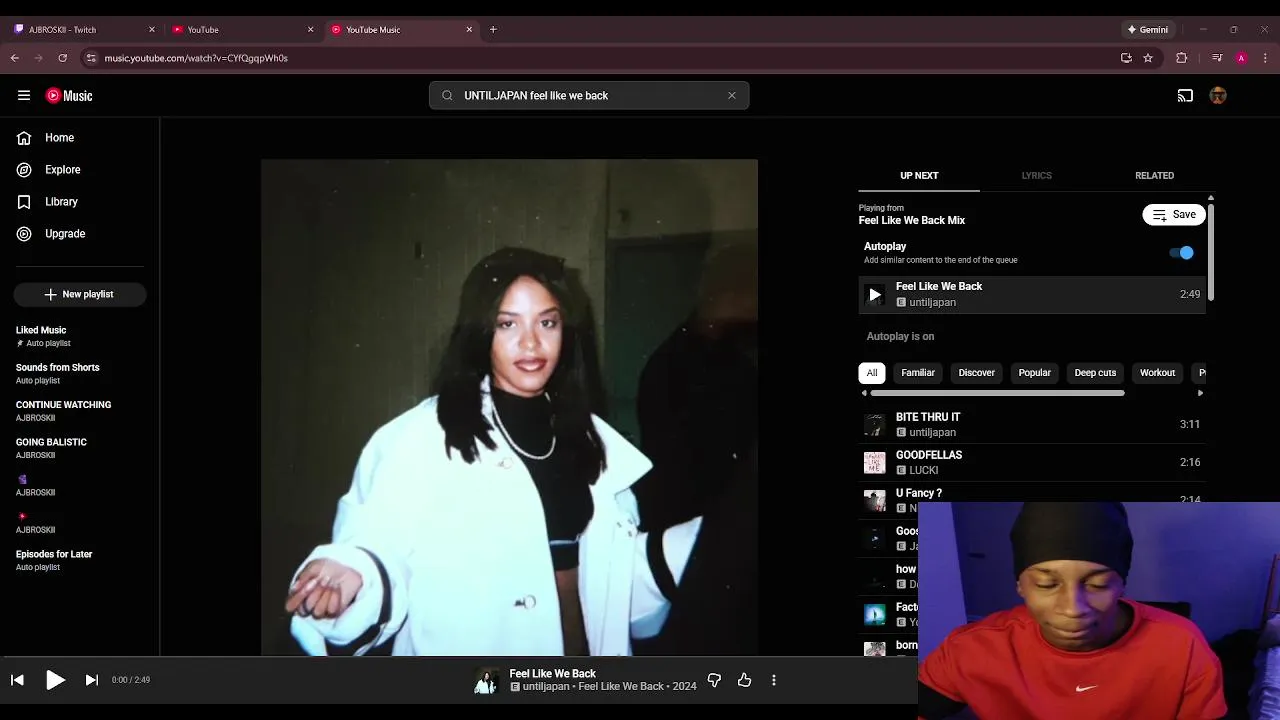Like the current song

coord(744,680)
